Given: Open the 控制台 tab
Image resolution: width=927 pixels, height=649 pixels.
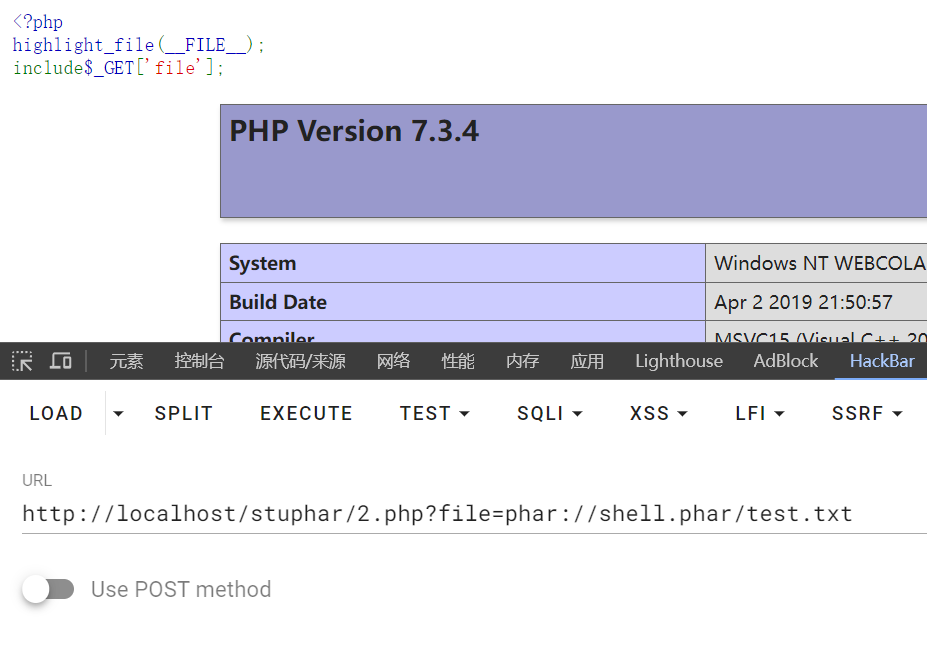Looking at the screenshot, I should (x=199, y=361).
